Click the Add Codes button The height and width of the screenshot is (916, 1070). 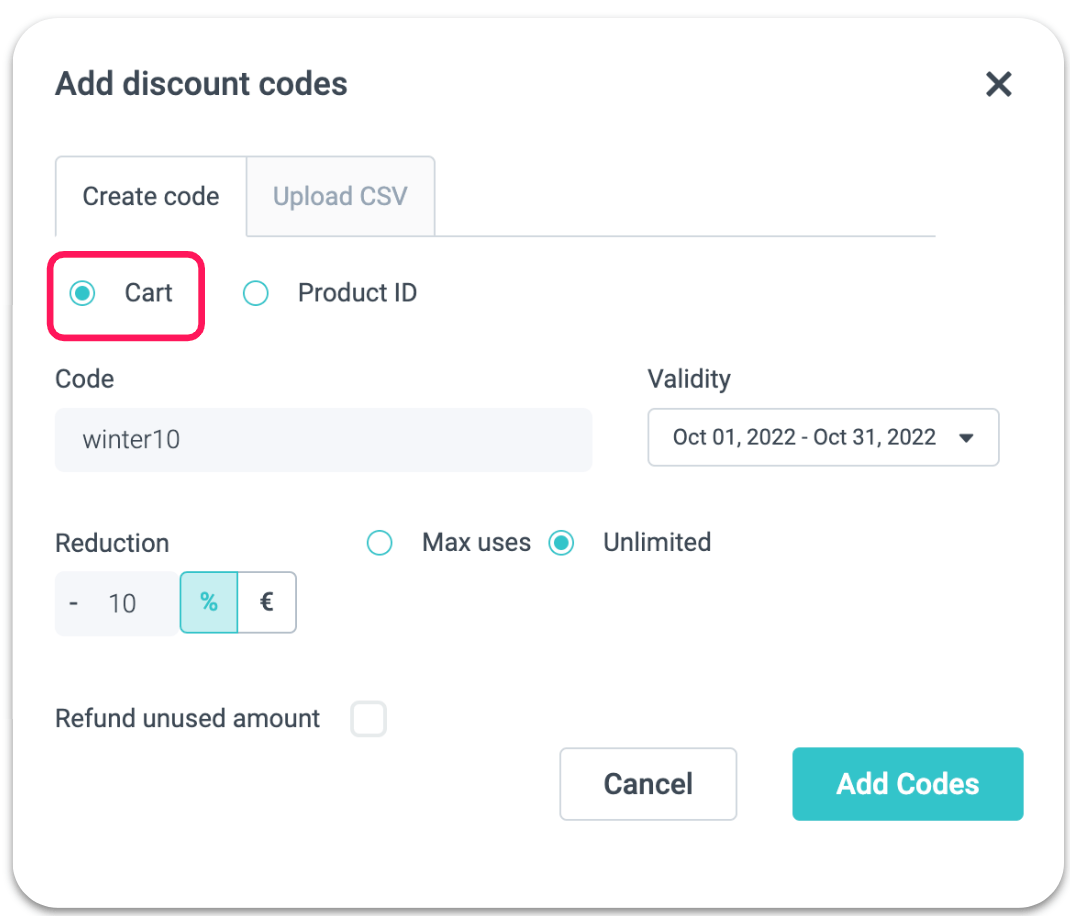[x=907, y=784]
